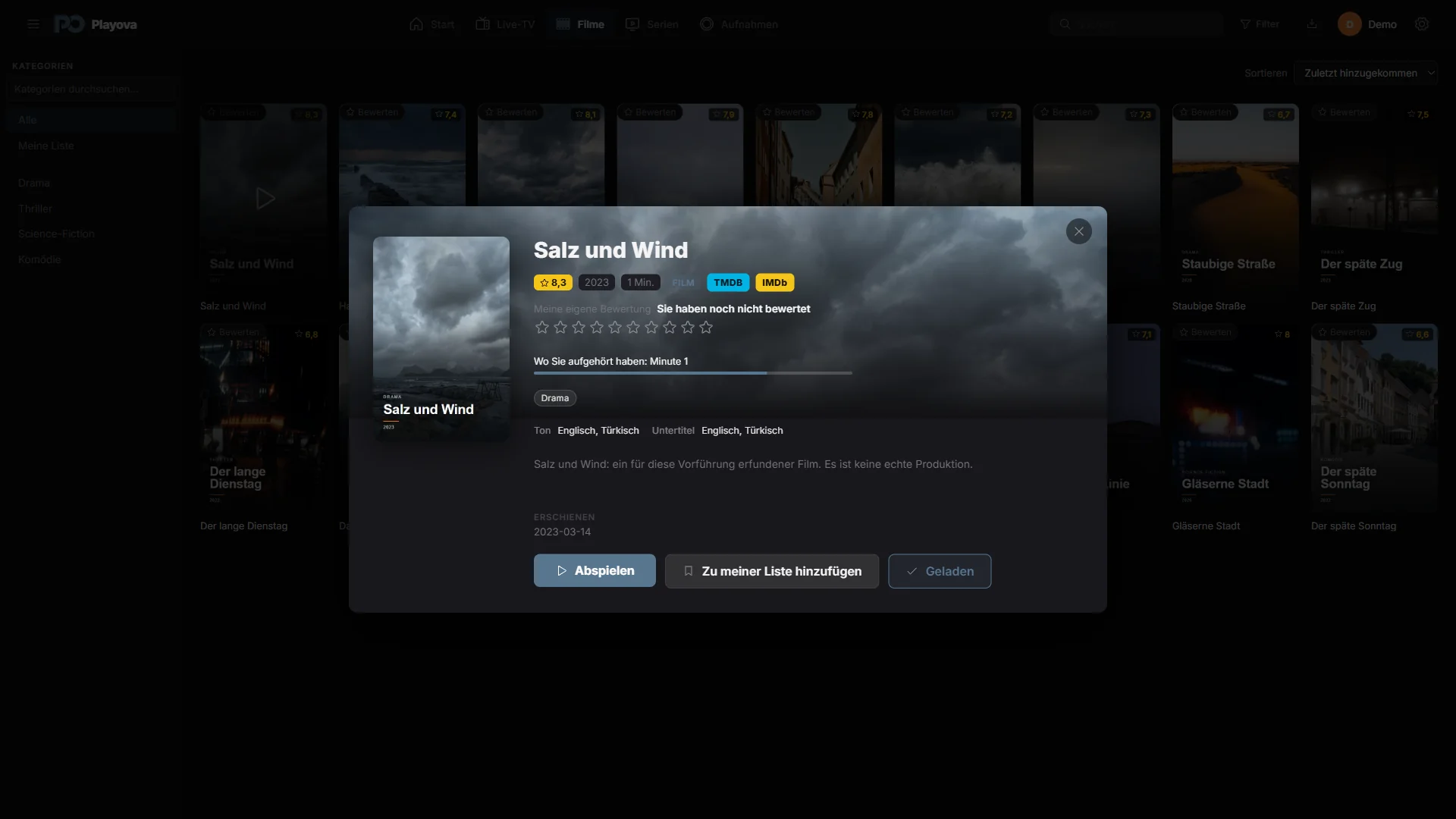
Task: Select the Thriller category
Action: point(91,209)
